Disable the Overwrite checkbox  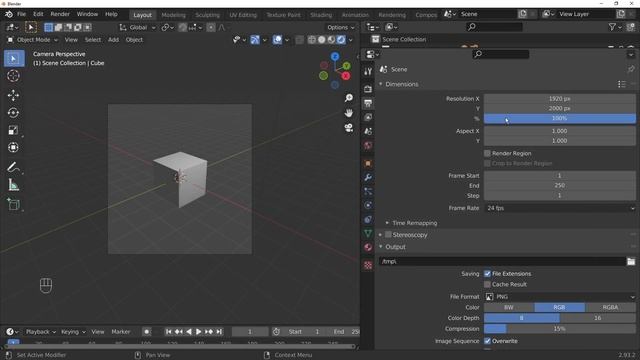[487, 341]
